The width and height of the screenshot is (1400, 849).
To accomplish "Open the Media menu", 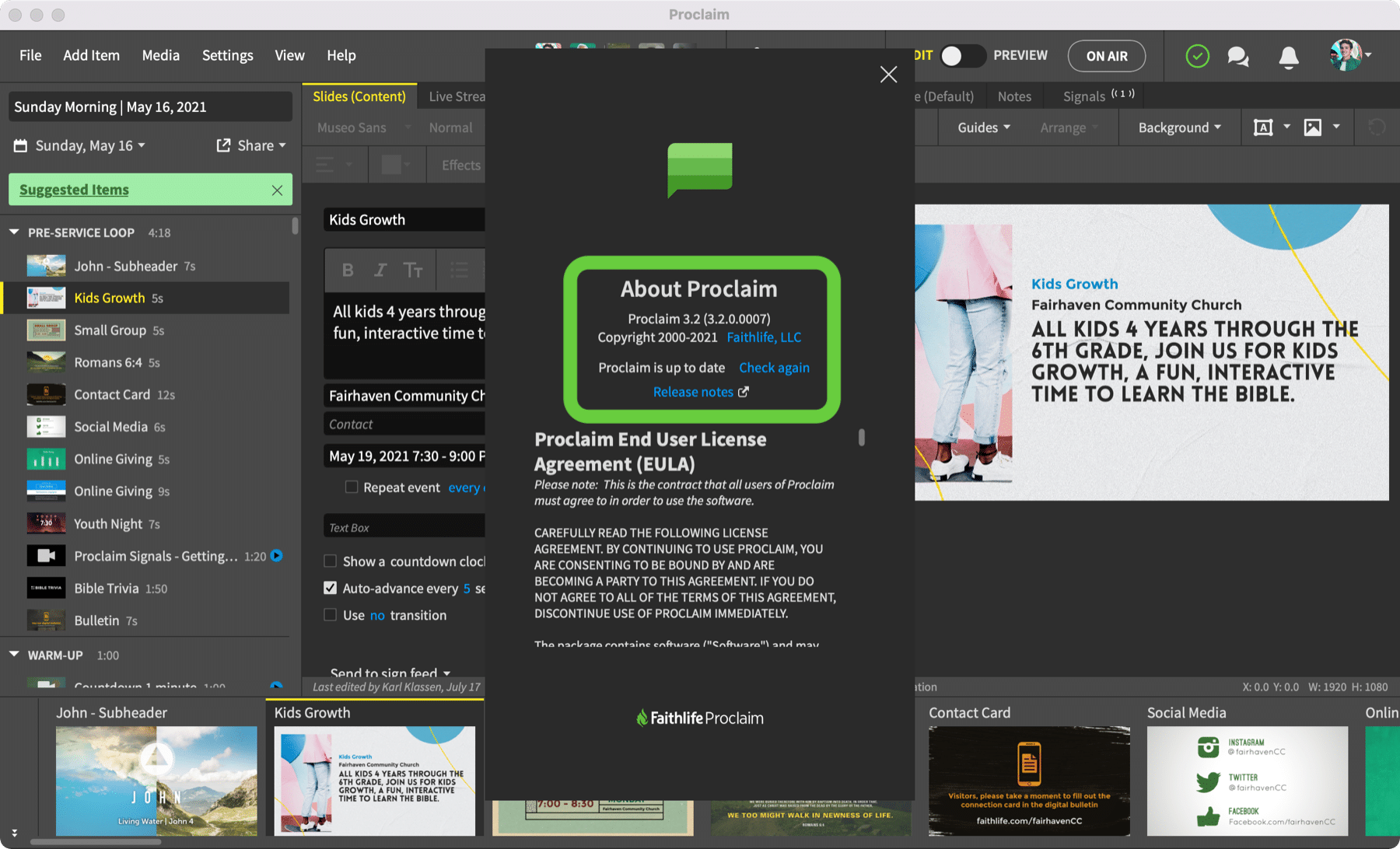I will click(x=161, y=55).
